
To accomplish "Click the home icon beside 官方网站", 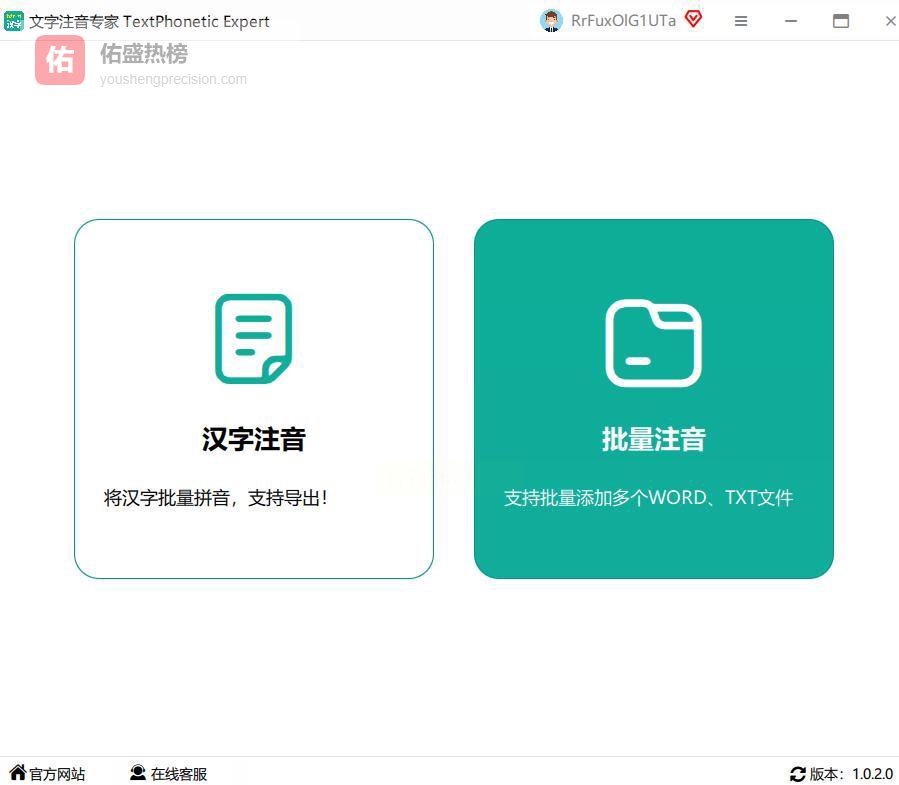I will point(18,773).
